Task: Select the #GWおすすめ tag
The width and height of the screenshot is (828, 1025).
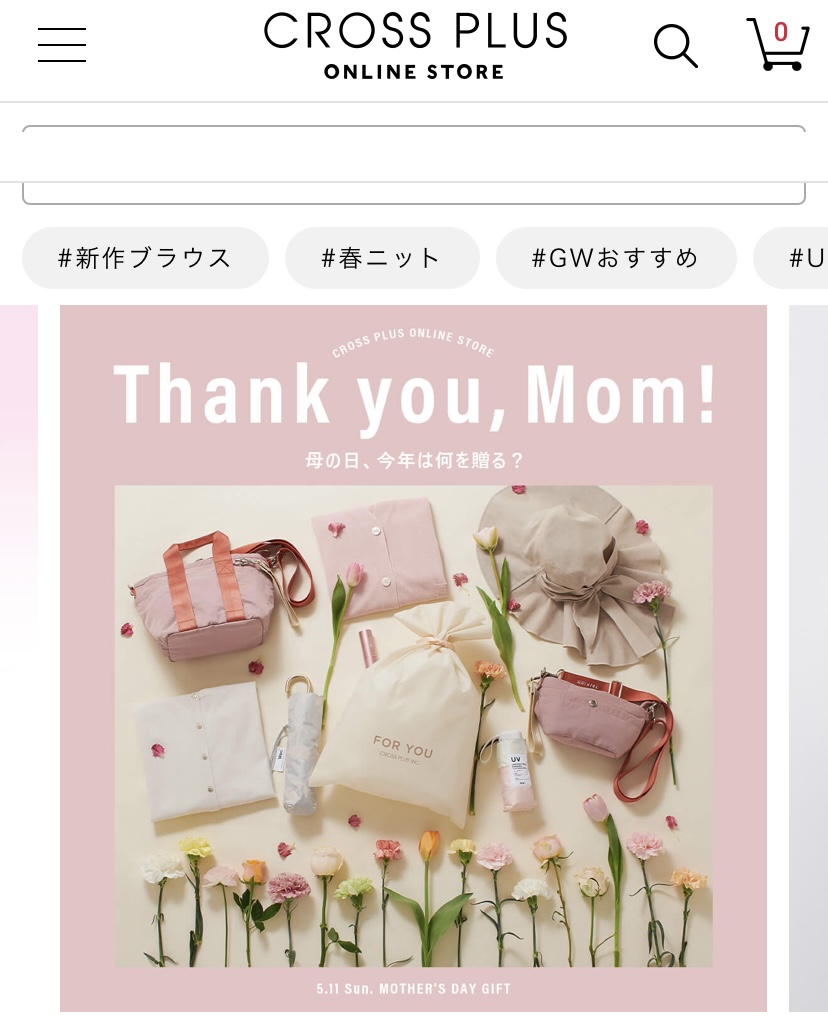Action: coord(616,258)
